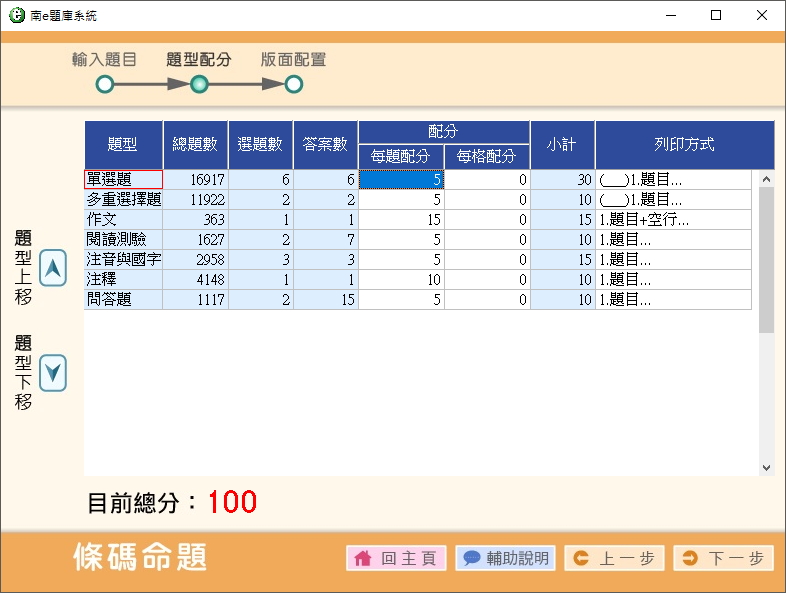786x593 pixels.
Task: Edit per-question score for 注釋
Action: 401,280
